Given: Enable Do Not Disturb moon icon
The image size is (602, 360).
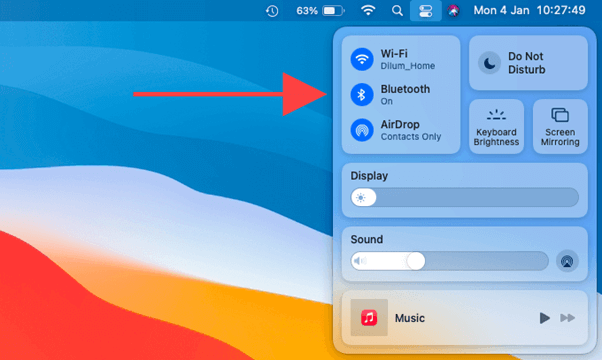Looking at the screenshot, I should point(489,63).
